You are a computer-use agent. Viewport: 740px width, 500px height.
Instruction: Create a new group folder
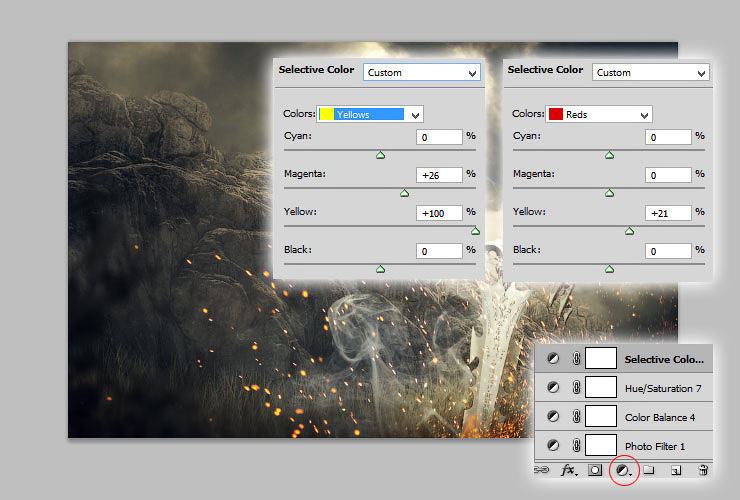pyautogui.click(x=649, y=469)
